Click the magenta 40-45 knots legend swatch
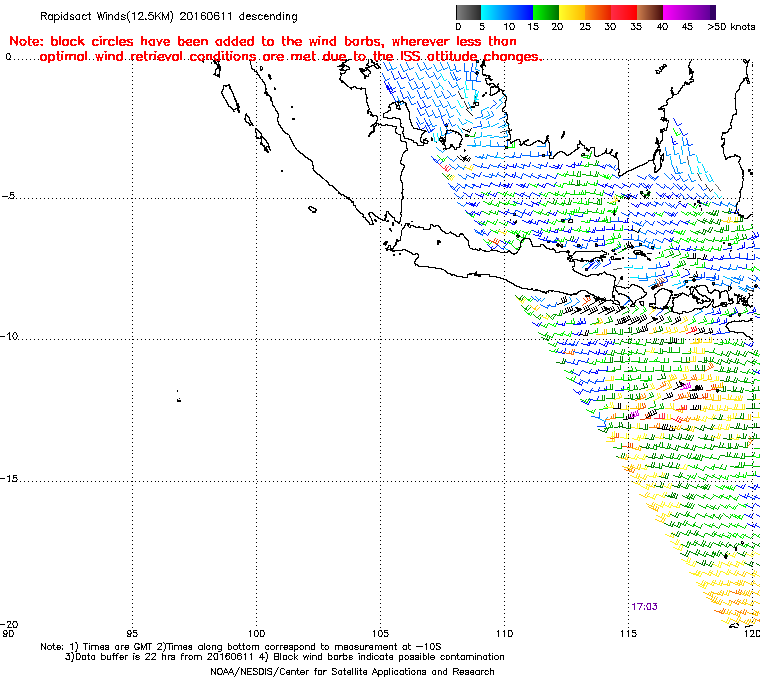 [676, 12]
